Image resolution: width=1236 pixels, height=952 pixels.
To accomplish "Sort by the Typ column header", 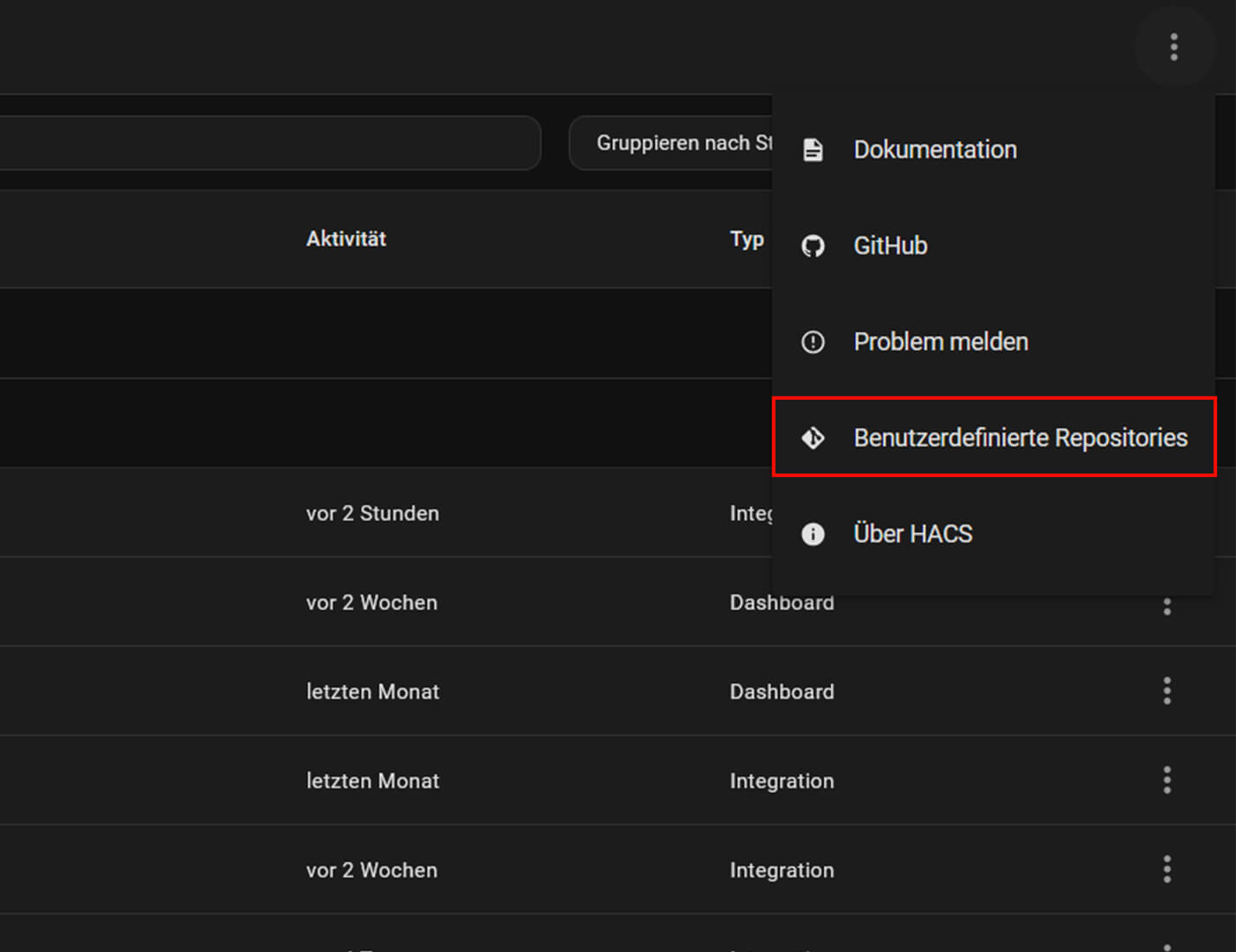I will pyautogui.click(x=746, y=239).
